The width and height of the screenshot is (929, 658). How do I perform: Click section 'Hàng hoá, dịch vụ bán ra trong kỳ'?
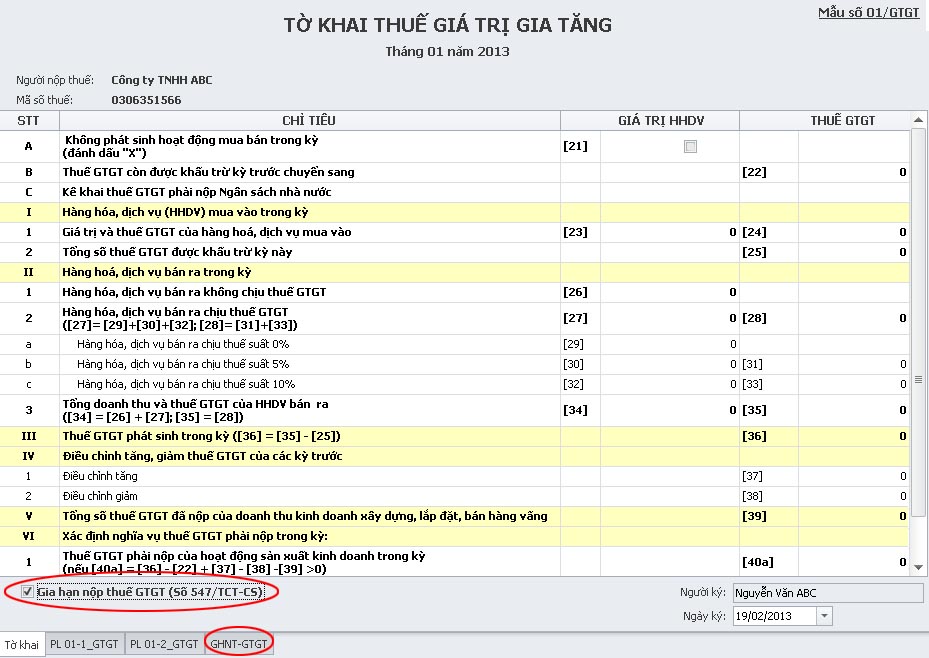click(157, 272)
